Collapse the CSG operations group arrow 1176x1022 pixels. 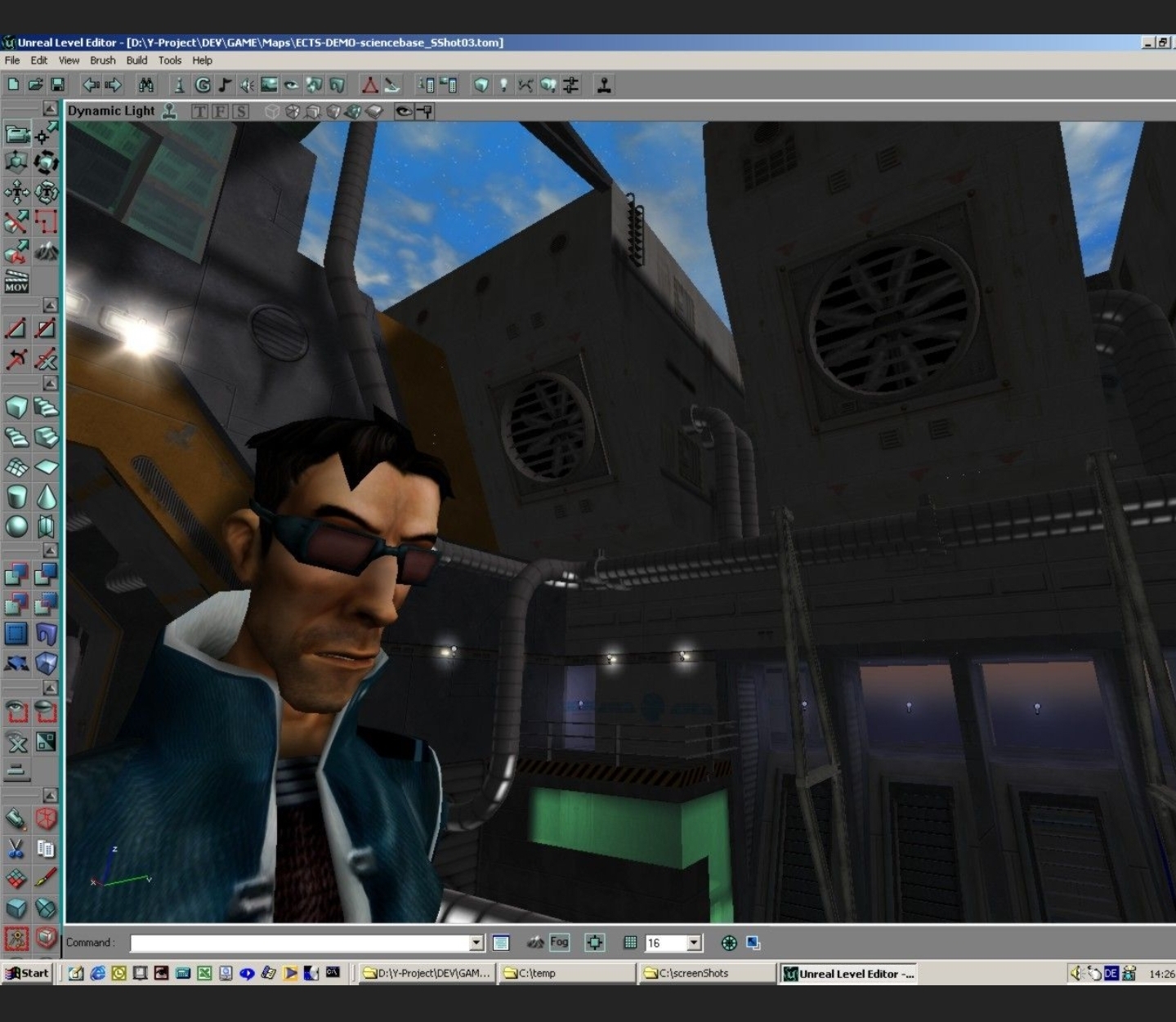(50, 551)
